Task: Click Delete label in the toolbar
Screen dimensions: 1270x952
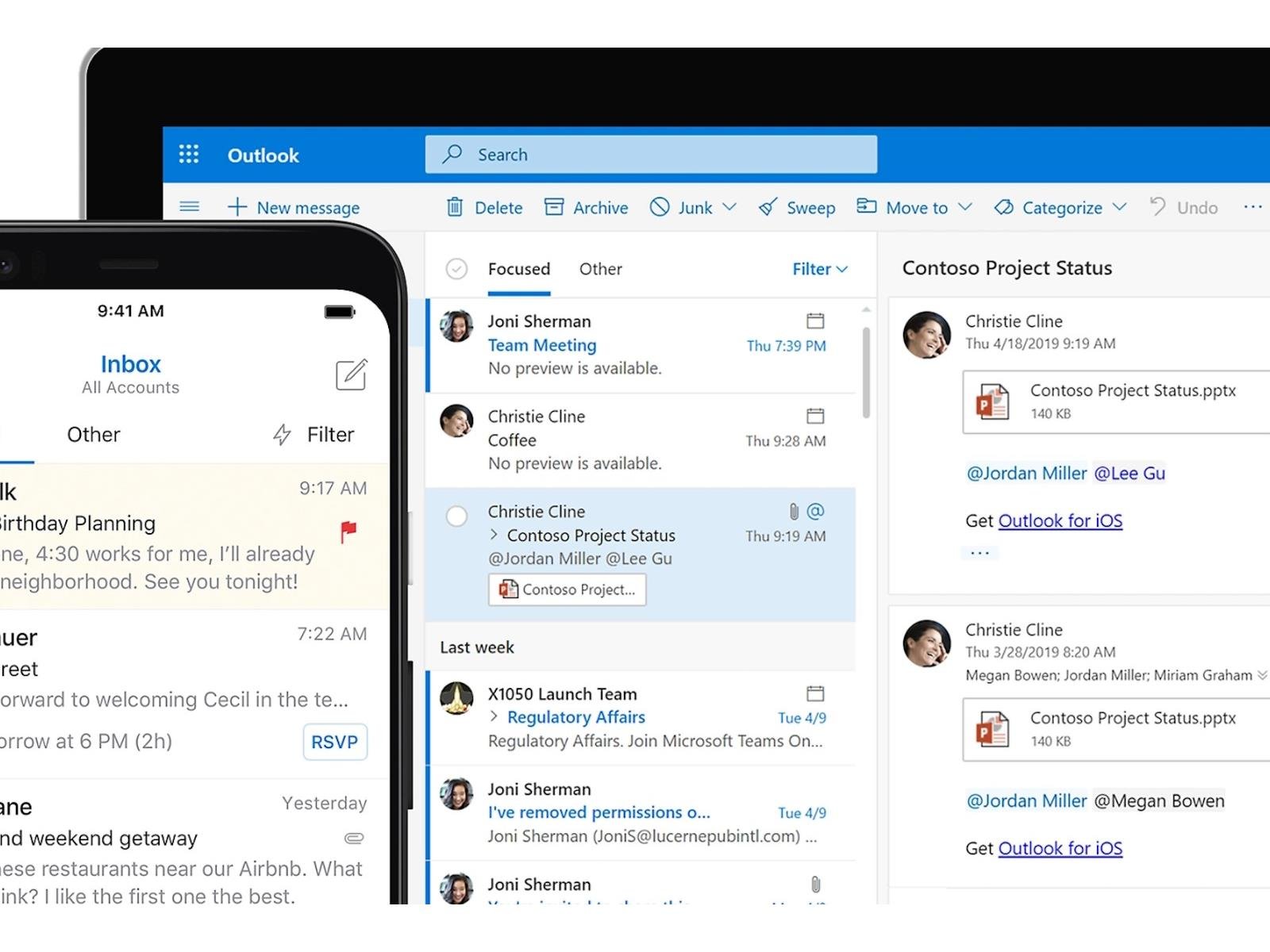Action: coord(498,208)
